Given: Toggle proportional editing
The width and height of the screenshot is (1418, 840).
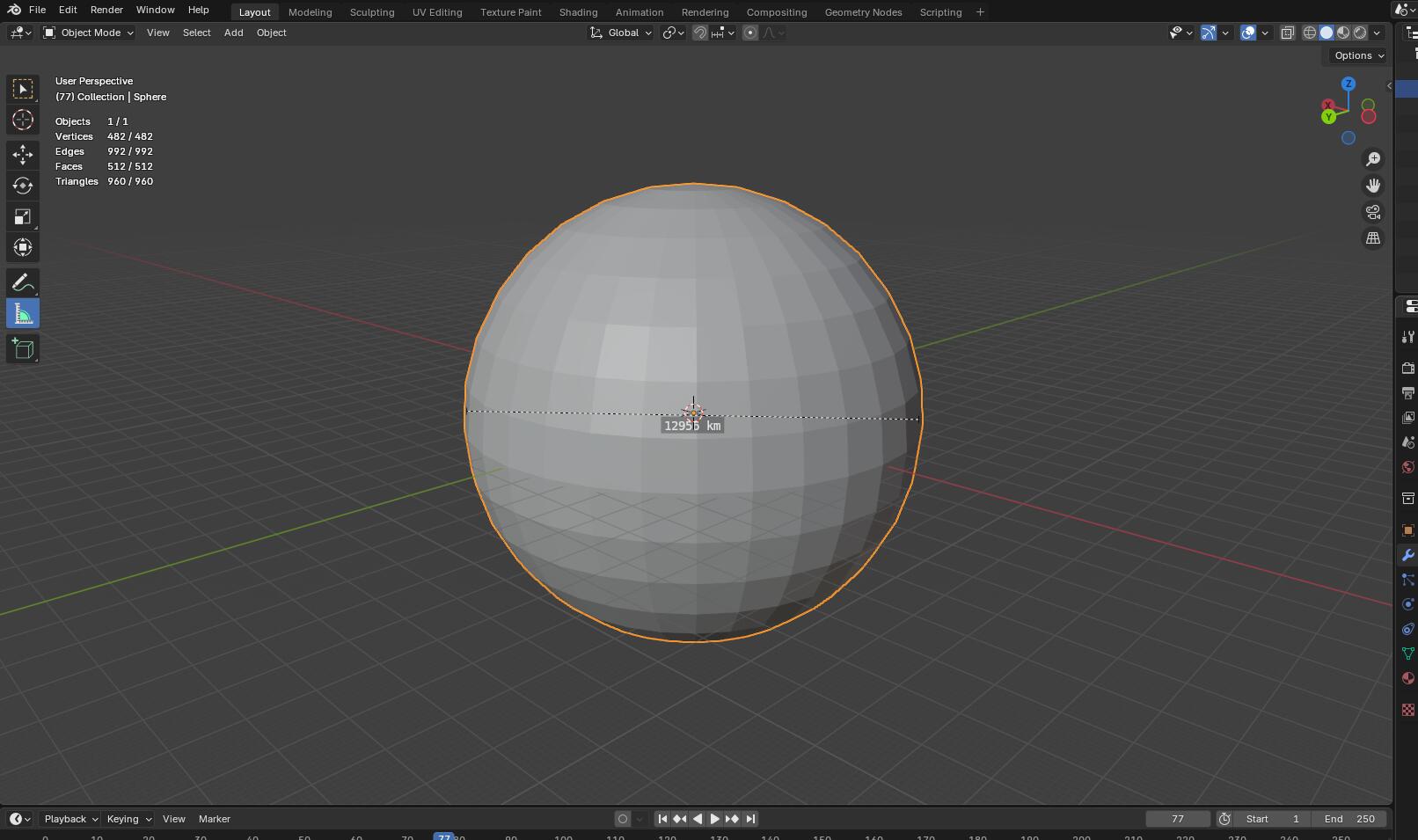Looking at the screenshot, I should click(750, 33).
